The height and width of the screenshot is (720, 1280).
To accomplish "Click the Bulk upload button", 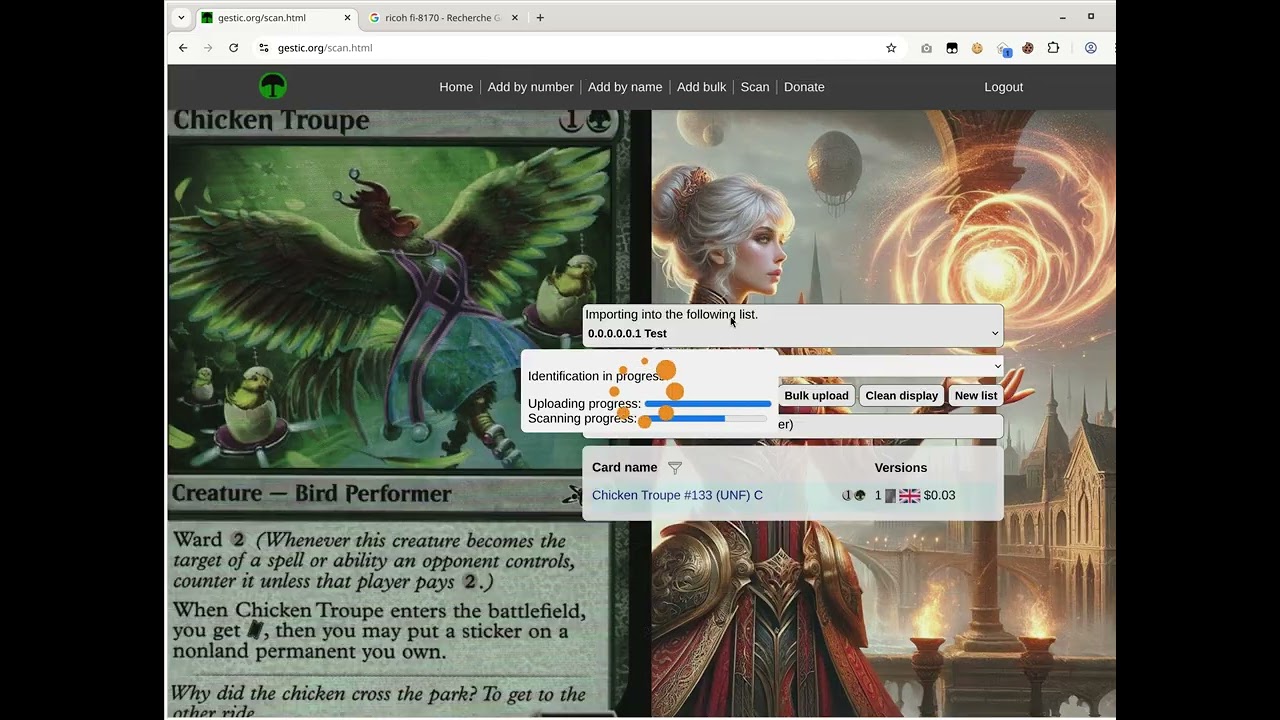I will point(816,396).
